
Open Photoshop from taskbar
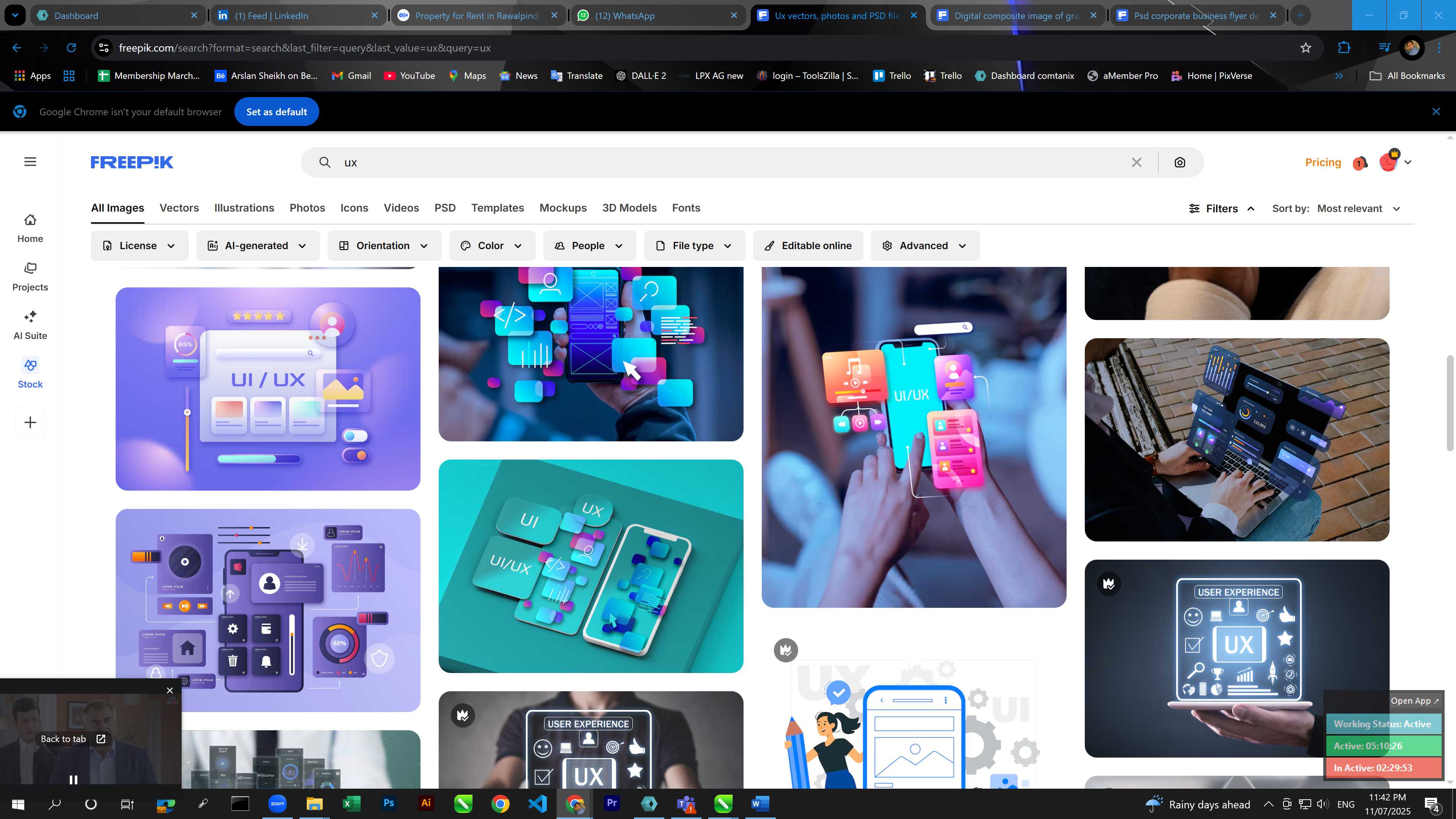tap(389, 803)
